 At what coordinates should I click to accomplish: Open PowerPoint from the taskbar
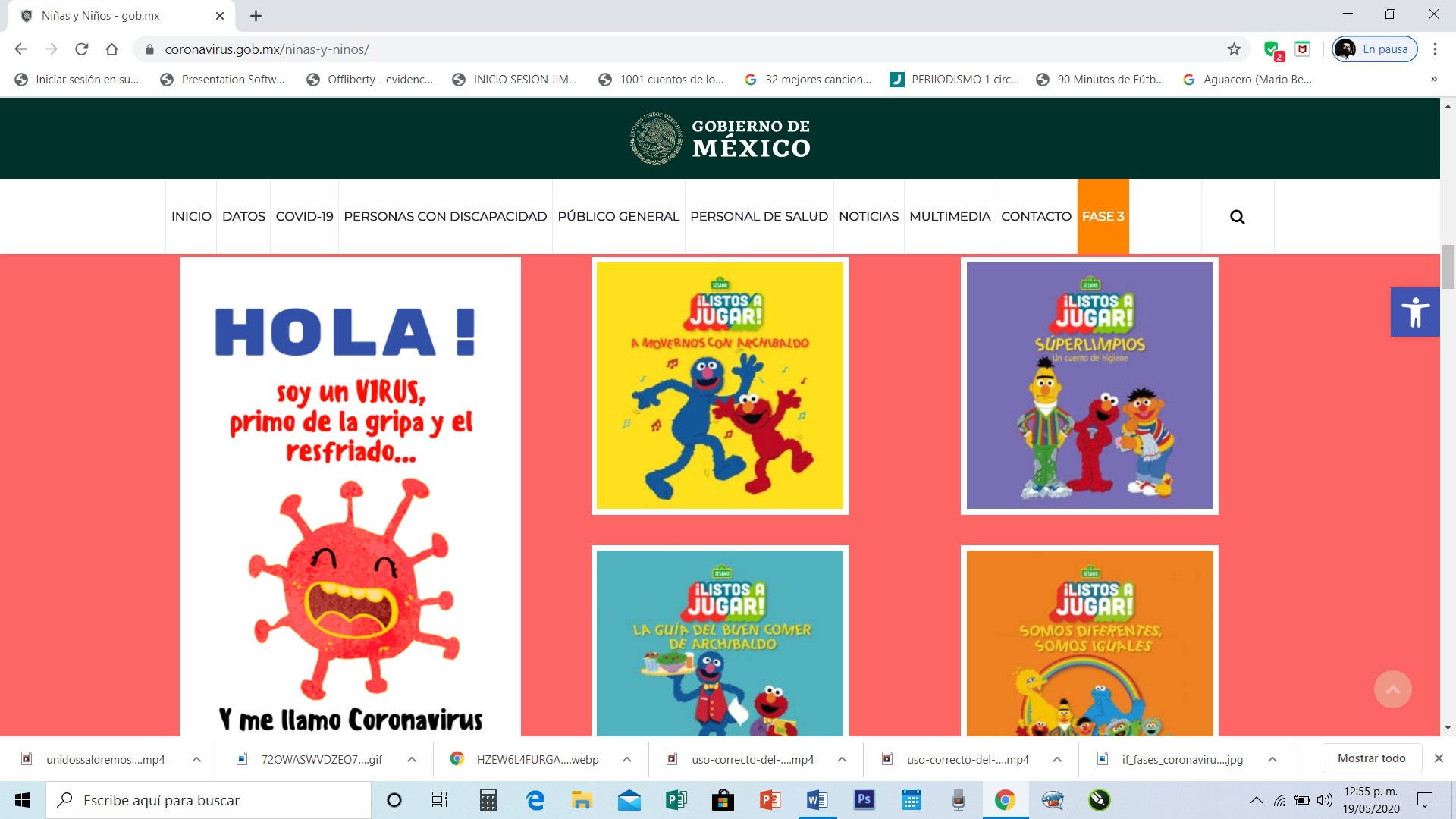click(770, 800)
